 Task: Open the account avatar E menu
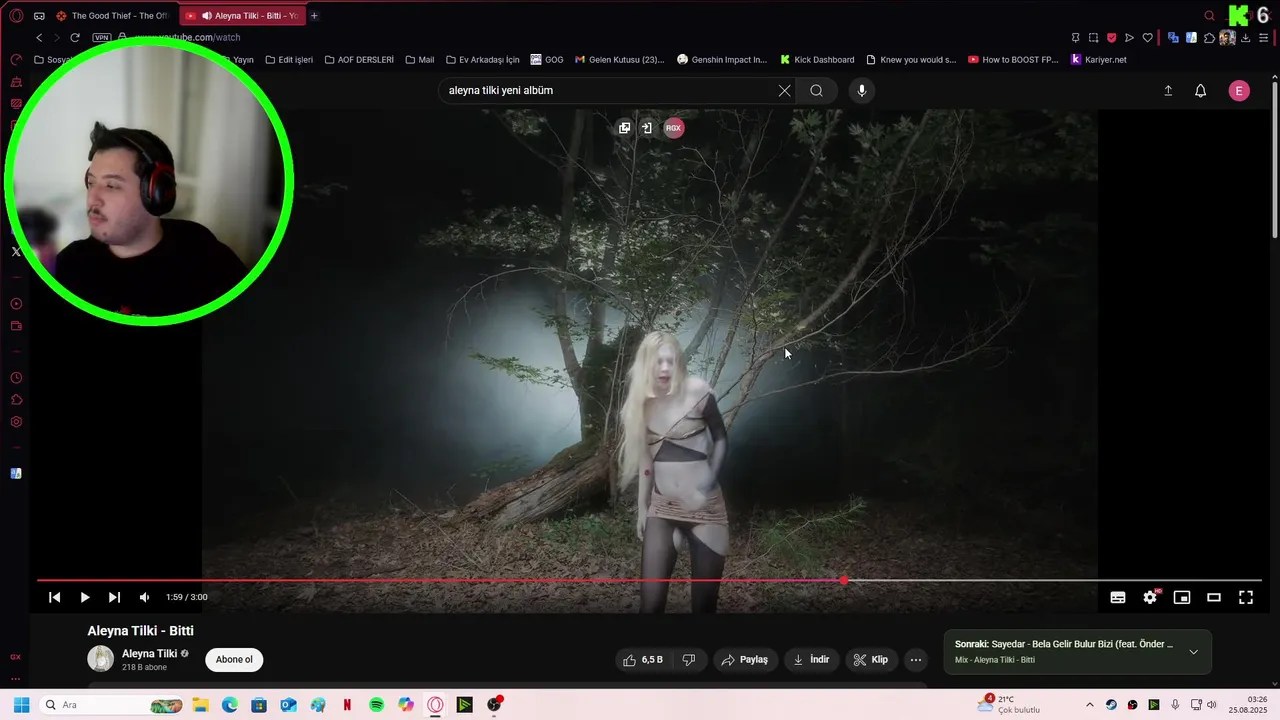(1239, 90)
